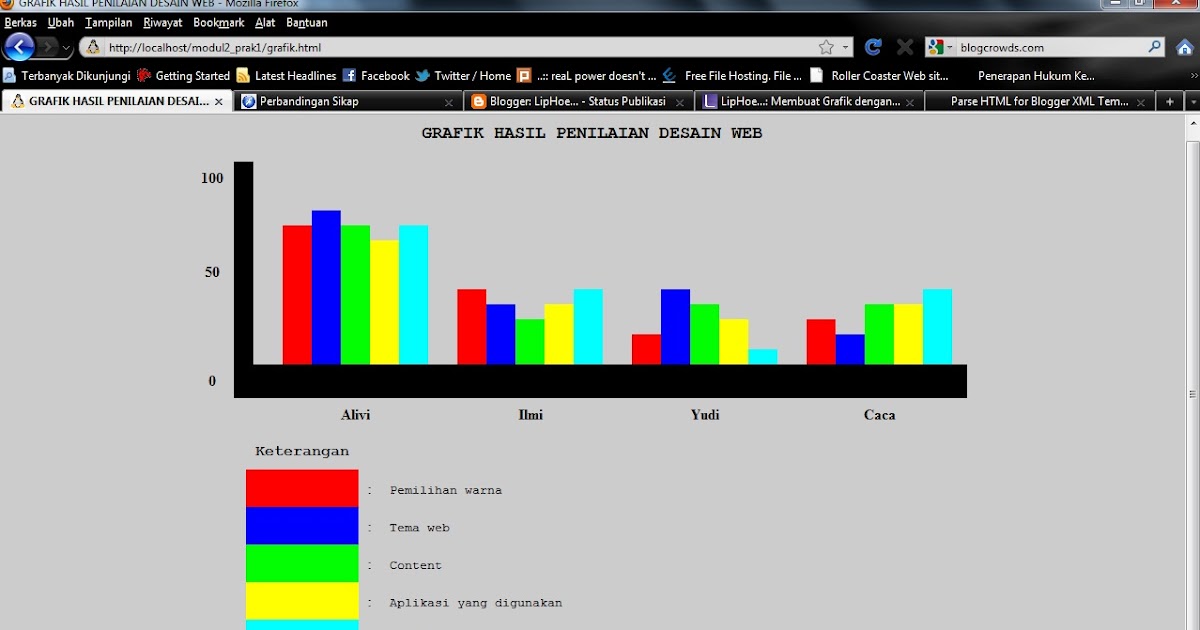This screenshot has width=1200, height=630.
Task: Open the Ubah menu
Action: (x=61, y=22)
